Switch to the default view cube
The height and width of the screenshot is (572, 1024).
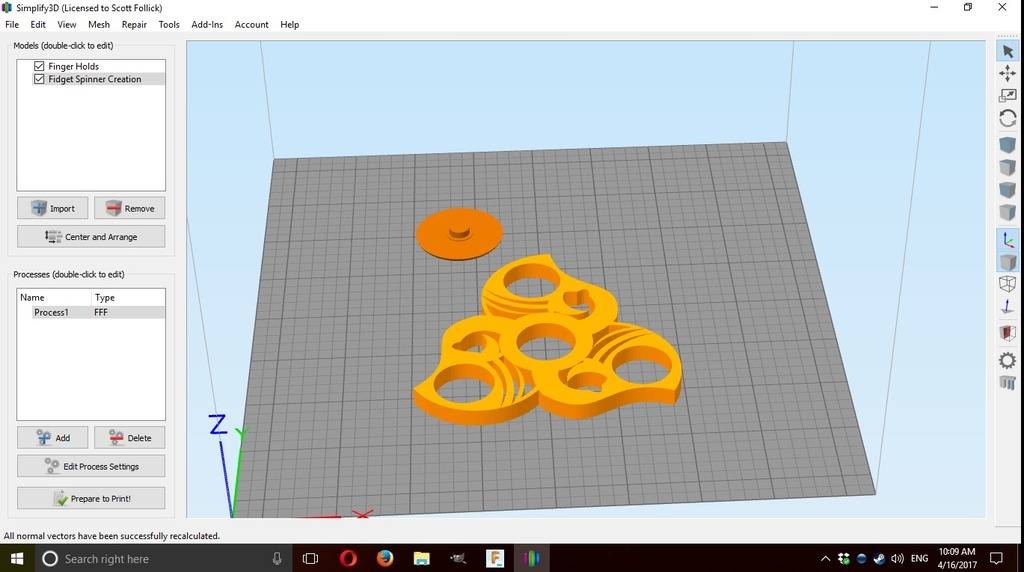coord(1008,144)
